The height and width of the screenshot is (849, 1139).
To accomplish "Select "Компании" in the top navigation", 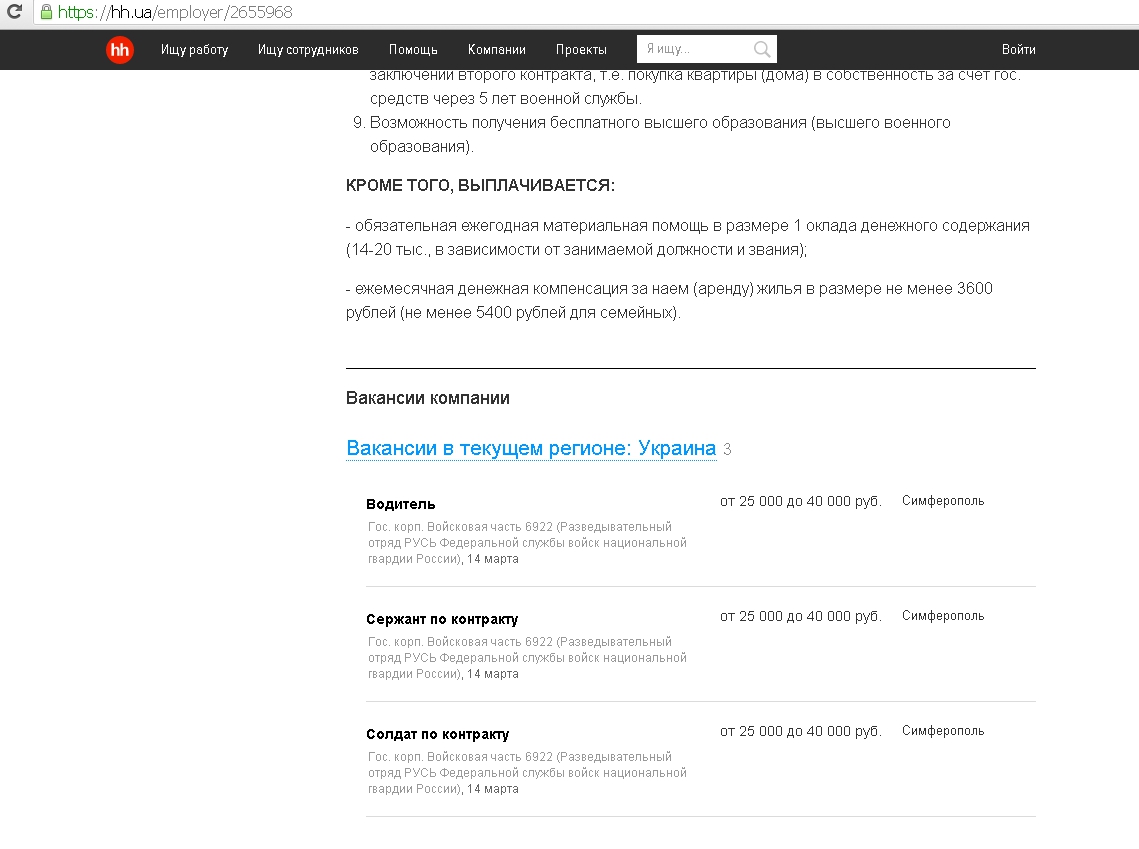I will tap(496, 49).
